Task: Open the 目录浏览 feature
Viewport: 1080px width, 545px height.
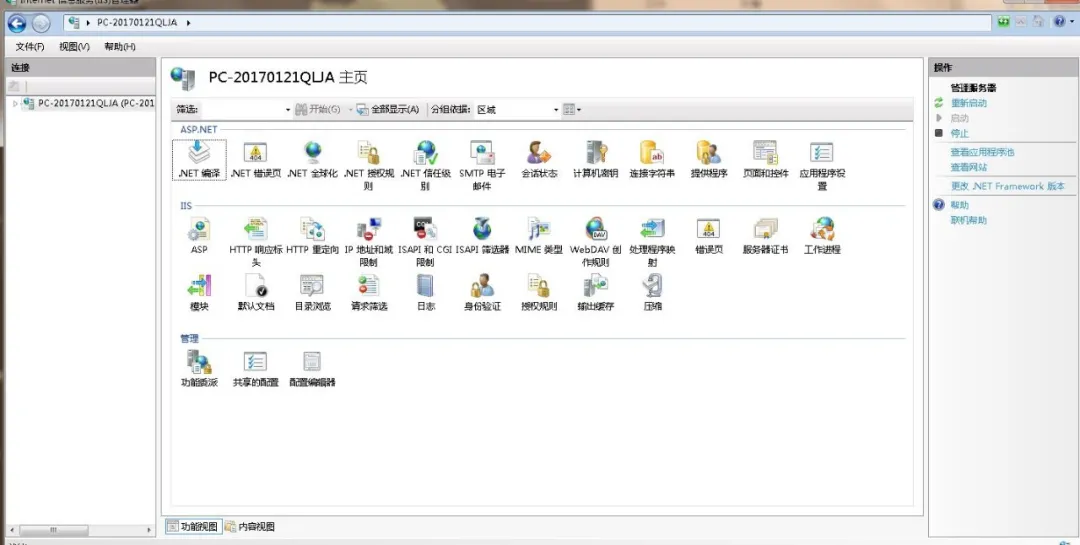Action: point(312,293)
